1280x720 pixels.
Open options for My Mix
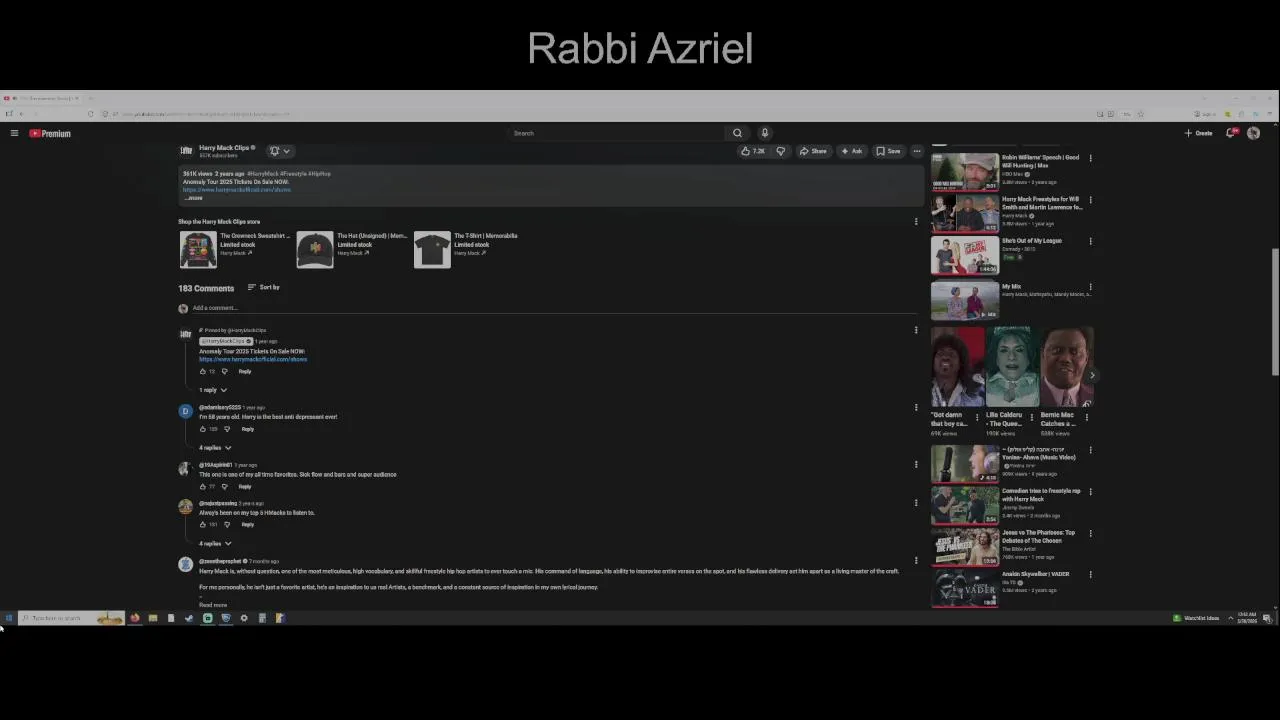tap(1090, 287)
